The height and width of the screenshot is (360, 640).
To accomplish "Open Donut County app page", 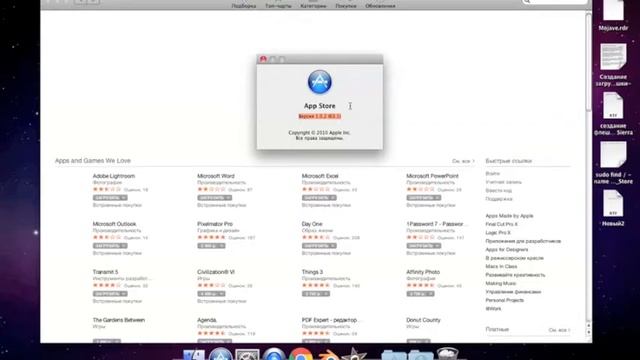I will pos(423,320).
